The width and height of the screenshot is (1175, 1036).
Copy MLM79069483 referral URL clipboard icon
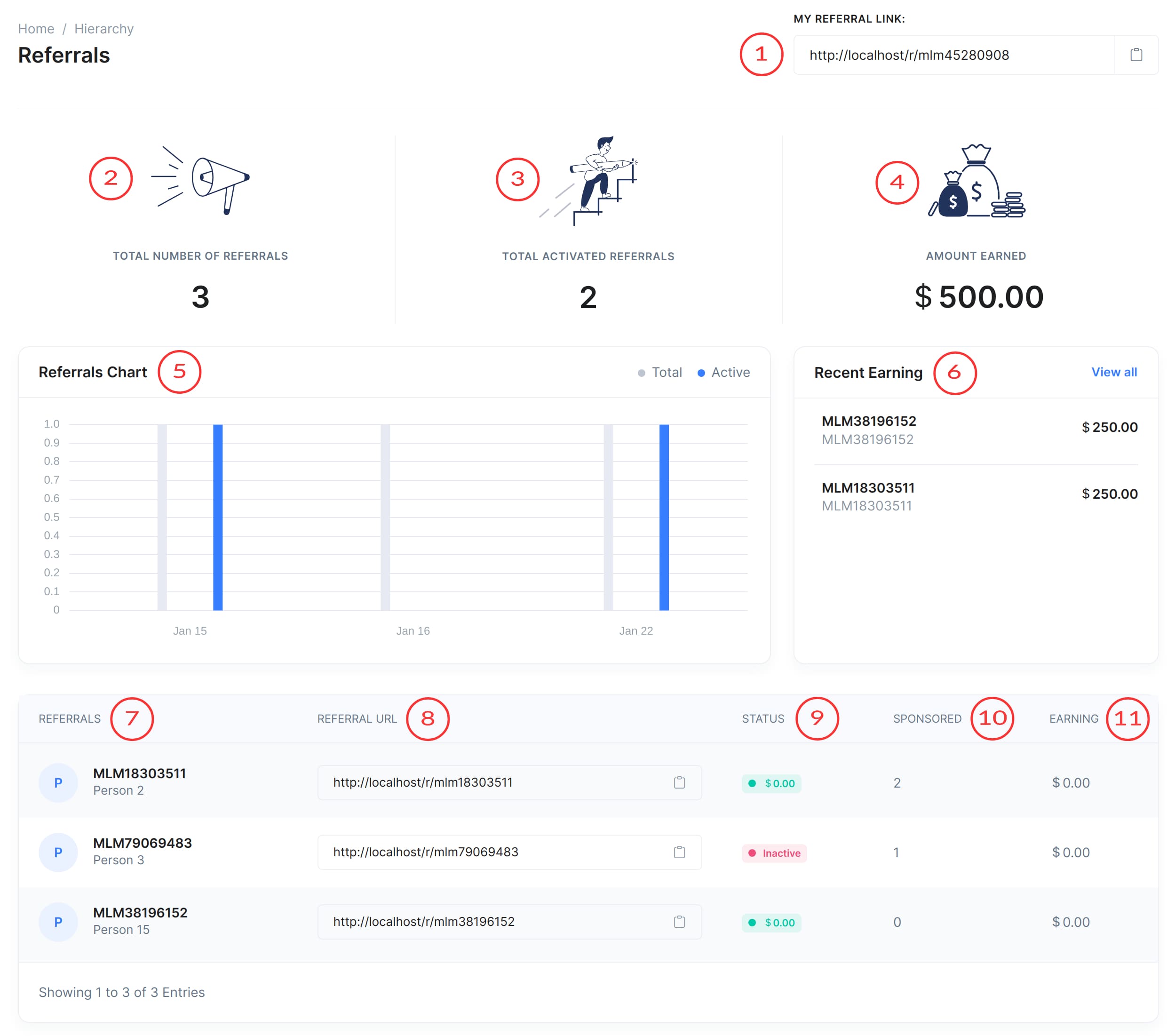click(679, 852)
